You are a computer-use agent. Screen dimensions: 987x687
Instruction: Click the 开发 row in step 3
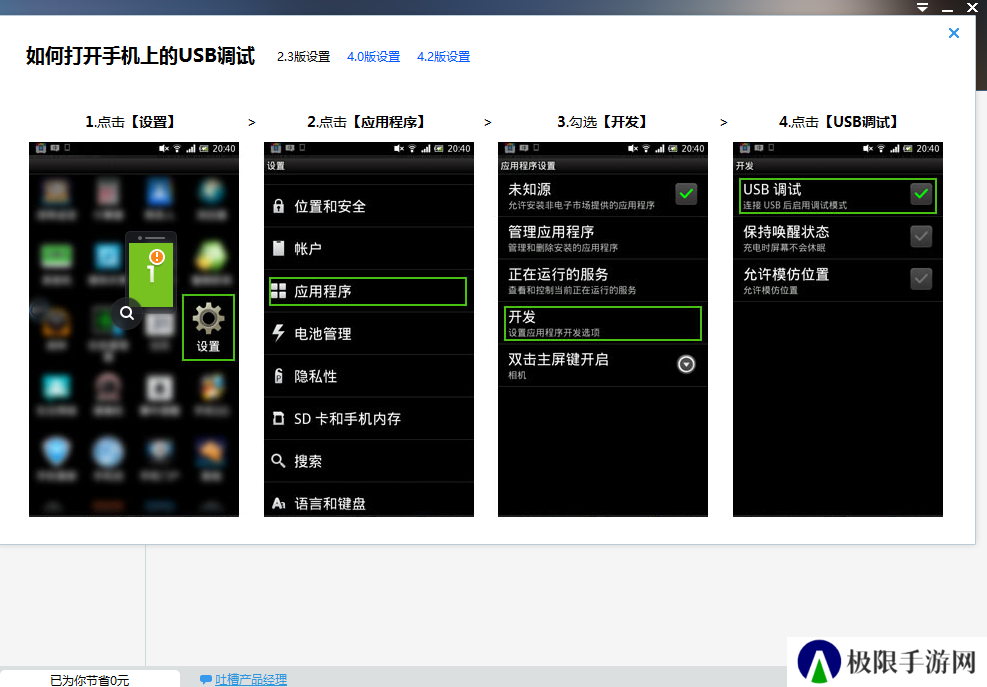point(603,324)
